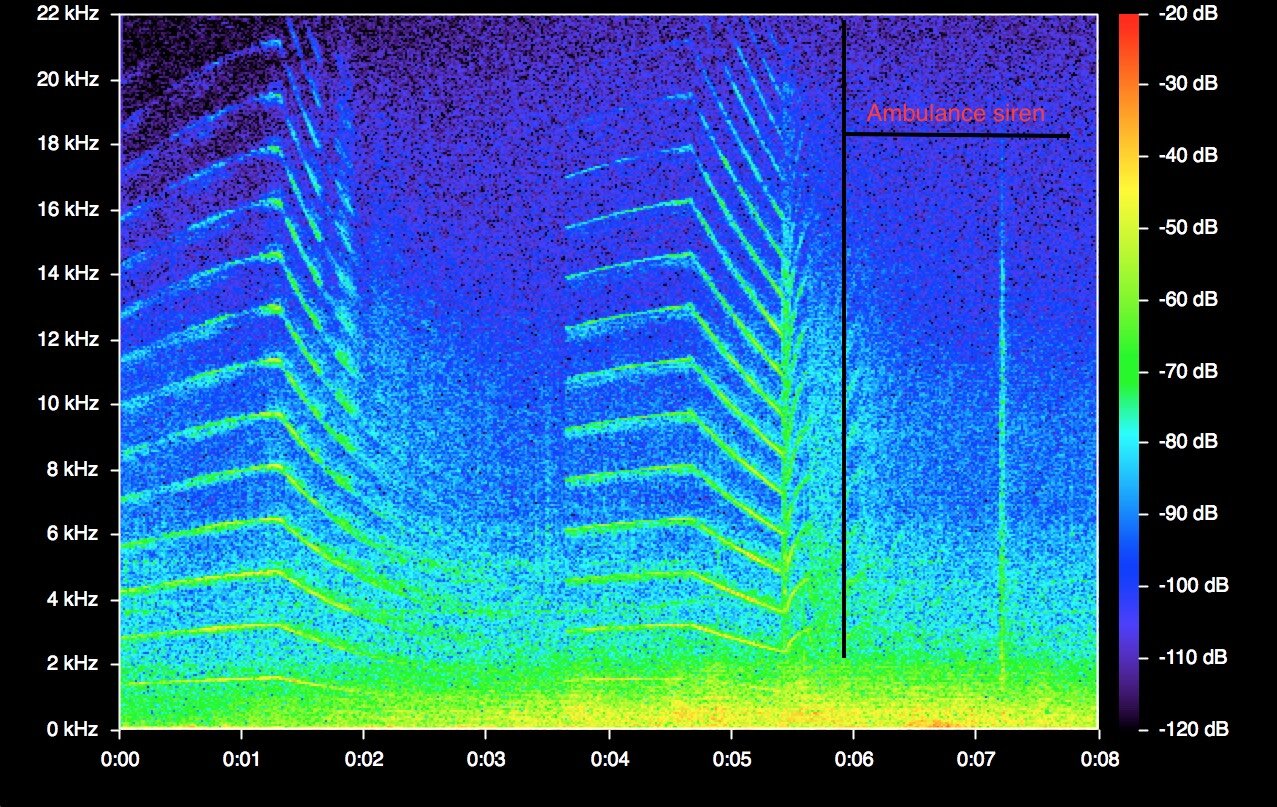Click the 0:00 time axis label
1277x807 pixels.
(120, 760)
